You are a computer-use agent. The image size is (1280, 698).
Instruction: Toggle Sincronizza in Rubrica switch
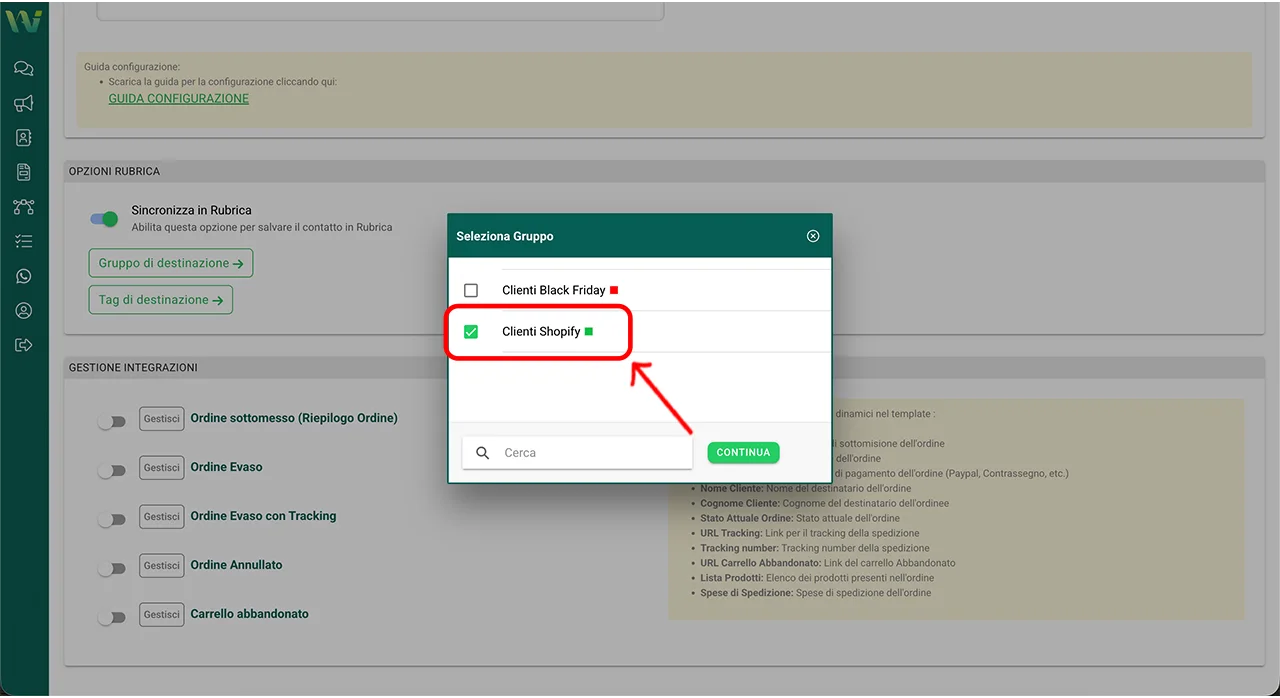(x=104, y=219)
